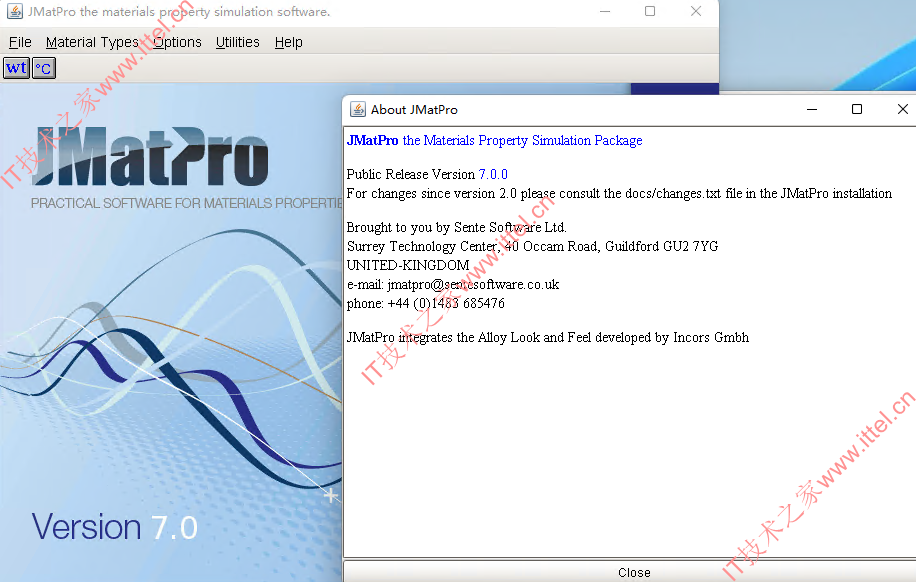916x582 pixels.
Task: Minimize the JMatPro main window
Action: (x=605, y=11)
